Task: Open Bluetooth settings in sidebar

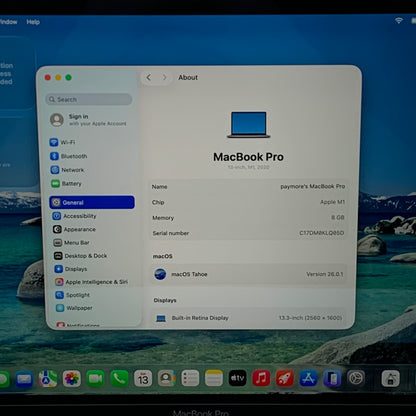Action: tap(69, 156)
